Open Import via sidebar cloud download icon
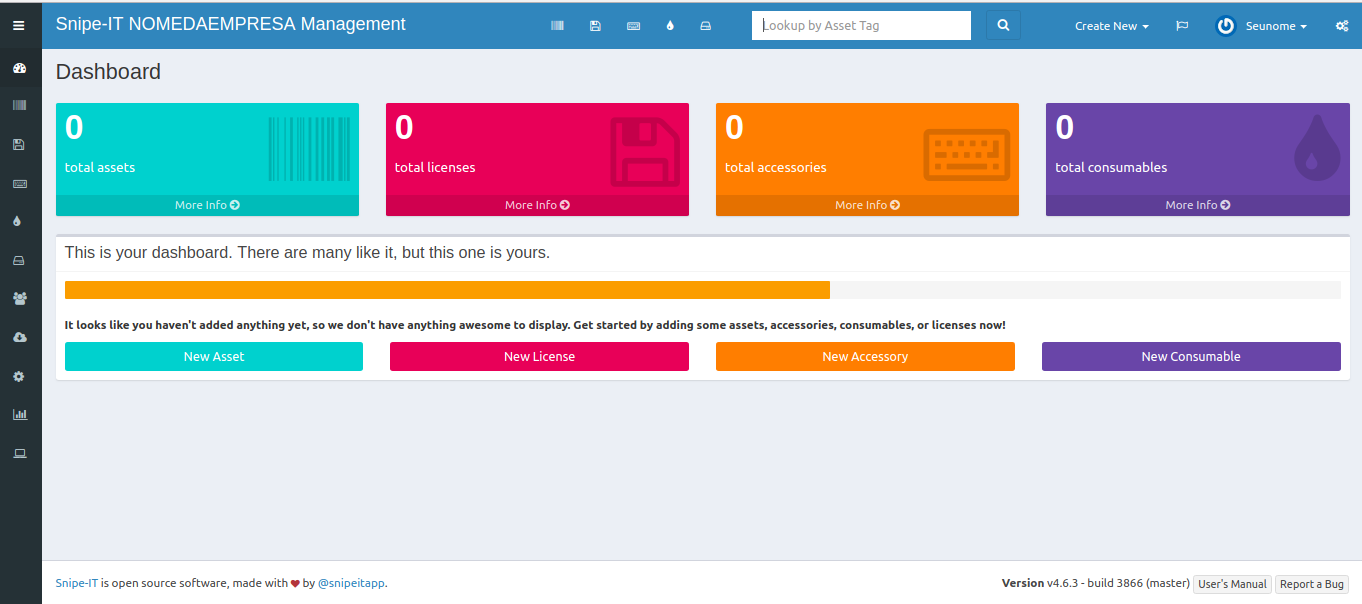Image resolution: width=1362 pixels, height=604 pixels. (19, 338)
